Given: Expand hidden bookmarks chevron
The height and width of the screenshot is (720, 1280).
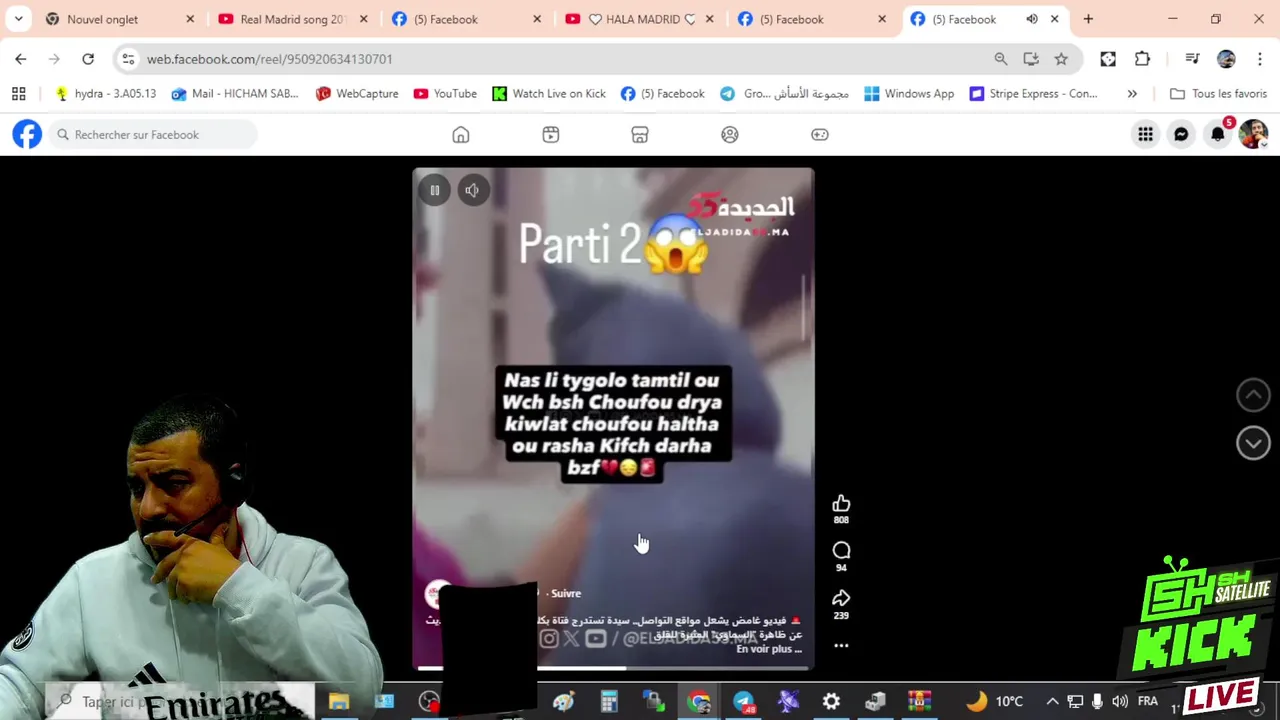Looking at the screenshot, I should pyautogui.click(x=1132, y=93).
